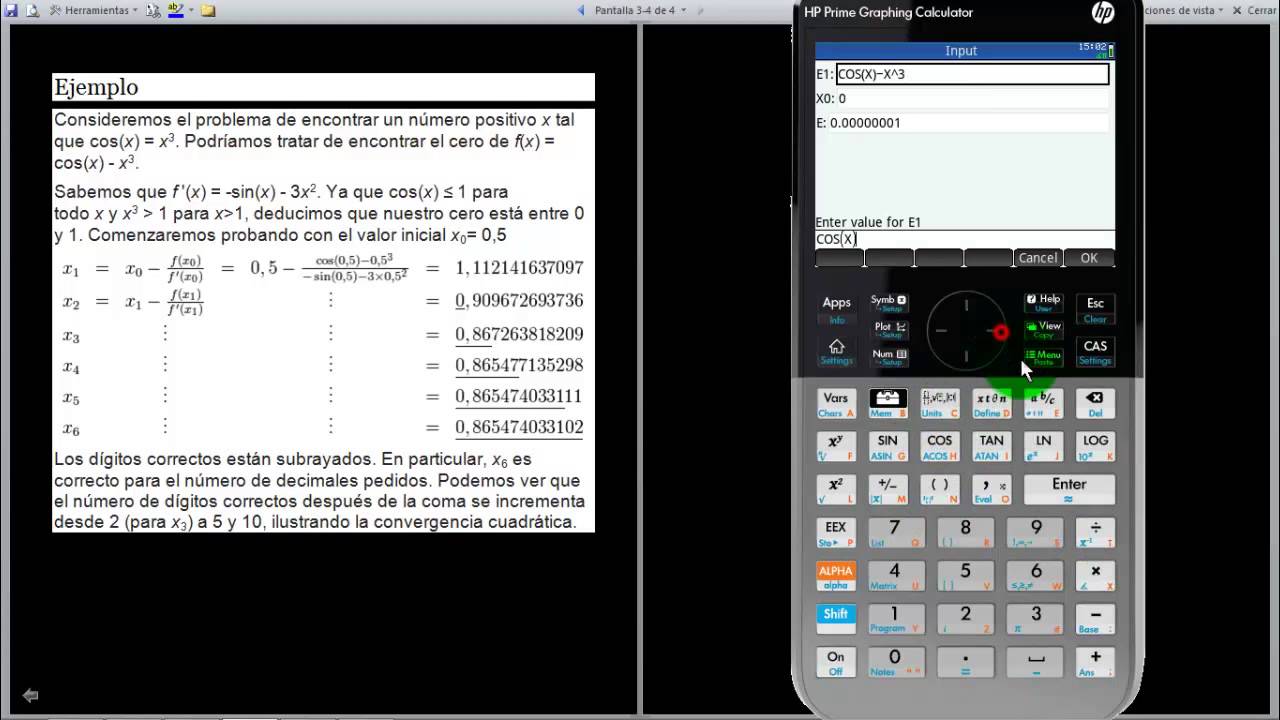Screen dimensions: 1280x720
Task: Click the LOG key
Action: [1095, 446]
